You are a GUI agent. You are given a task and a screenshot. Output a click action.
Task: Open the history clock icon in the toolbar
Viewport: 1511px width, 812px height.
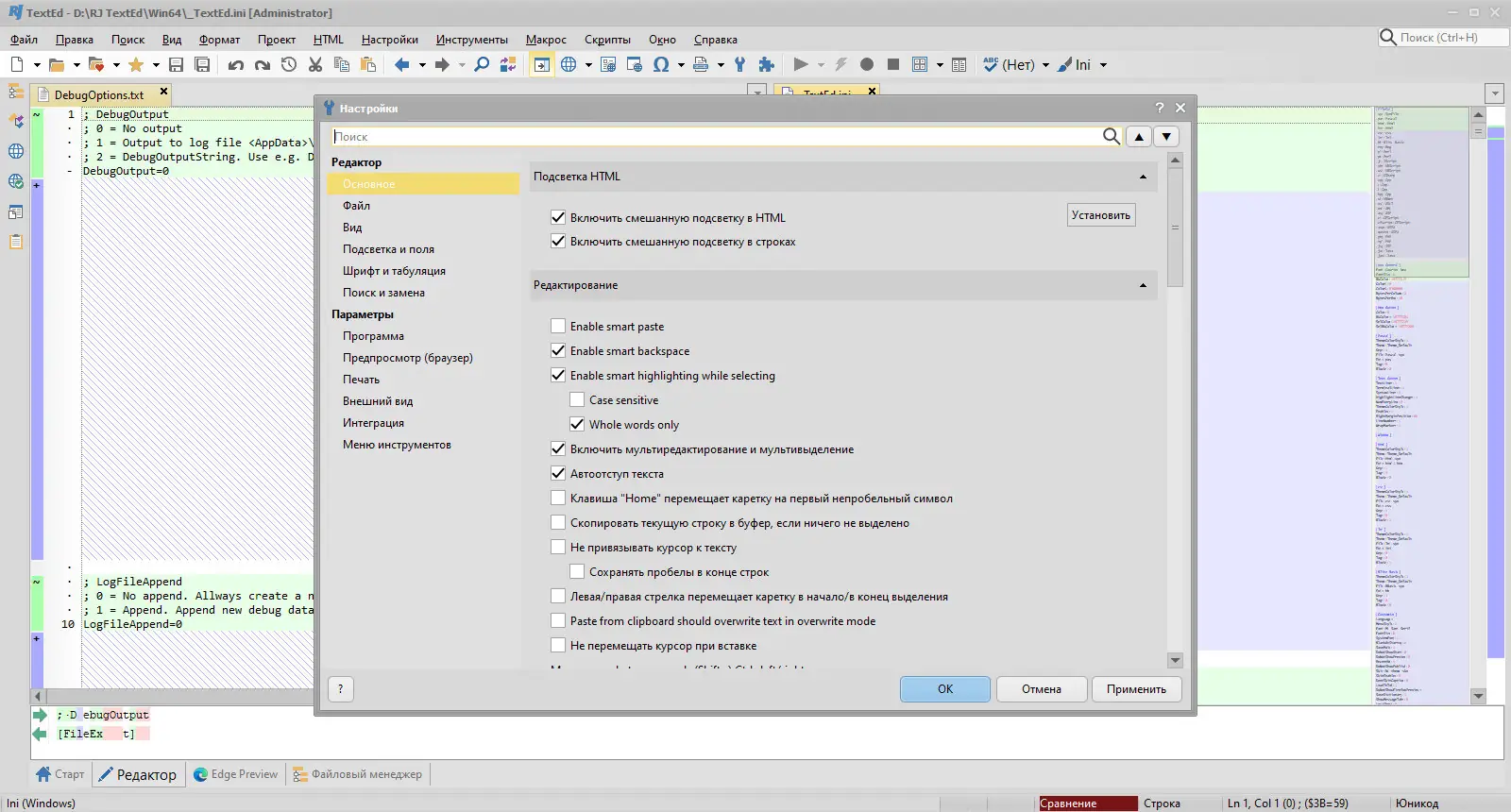289,65
